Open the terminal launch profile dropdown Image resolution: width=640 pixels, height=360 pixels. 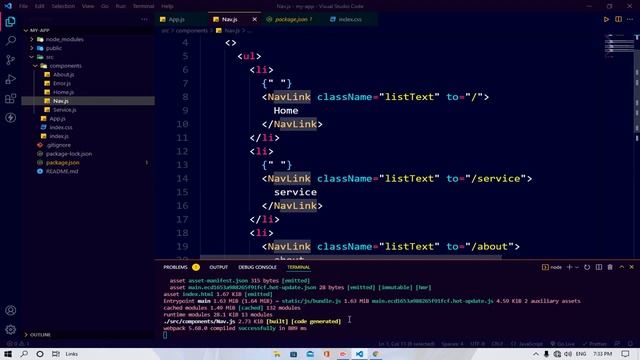click(x=577, y=267)
